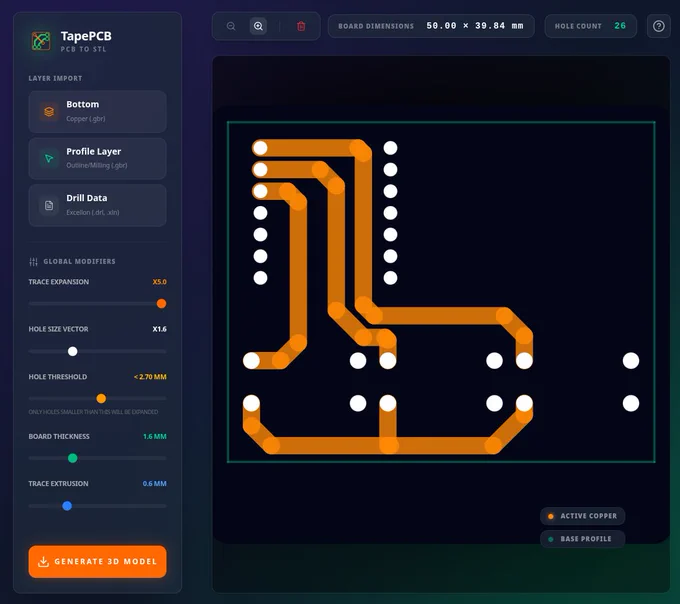Click the Bottom copper layer stack icon
Viewport: 680px width, 604px height.
pyautogui.click(x=49, y=111)
